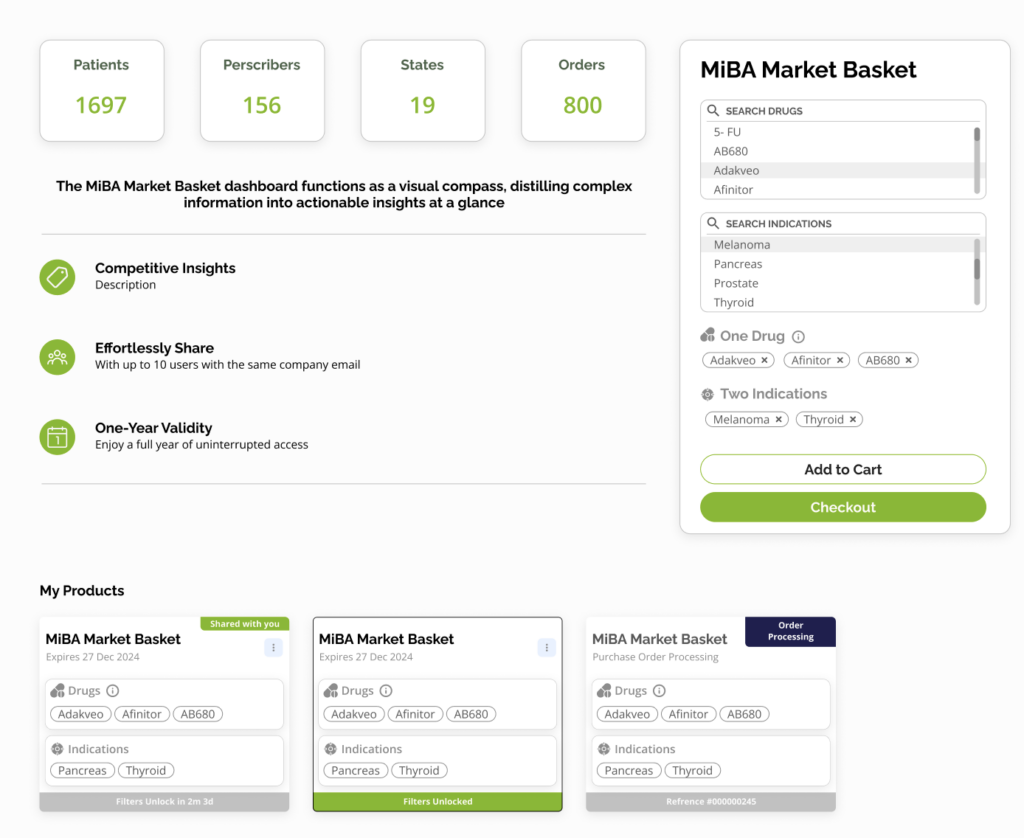Click the Effortlessly Share people icon

pyautogui.click(x=57, y=357)
